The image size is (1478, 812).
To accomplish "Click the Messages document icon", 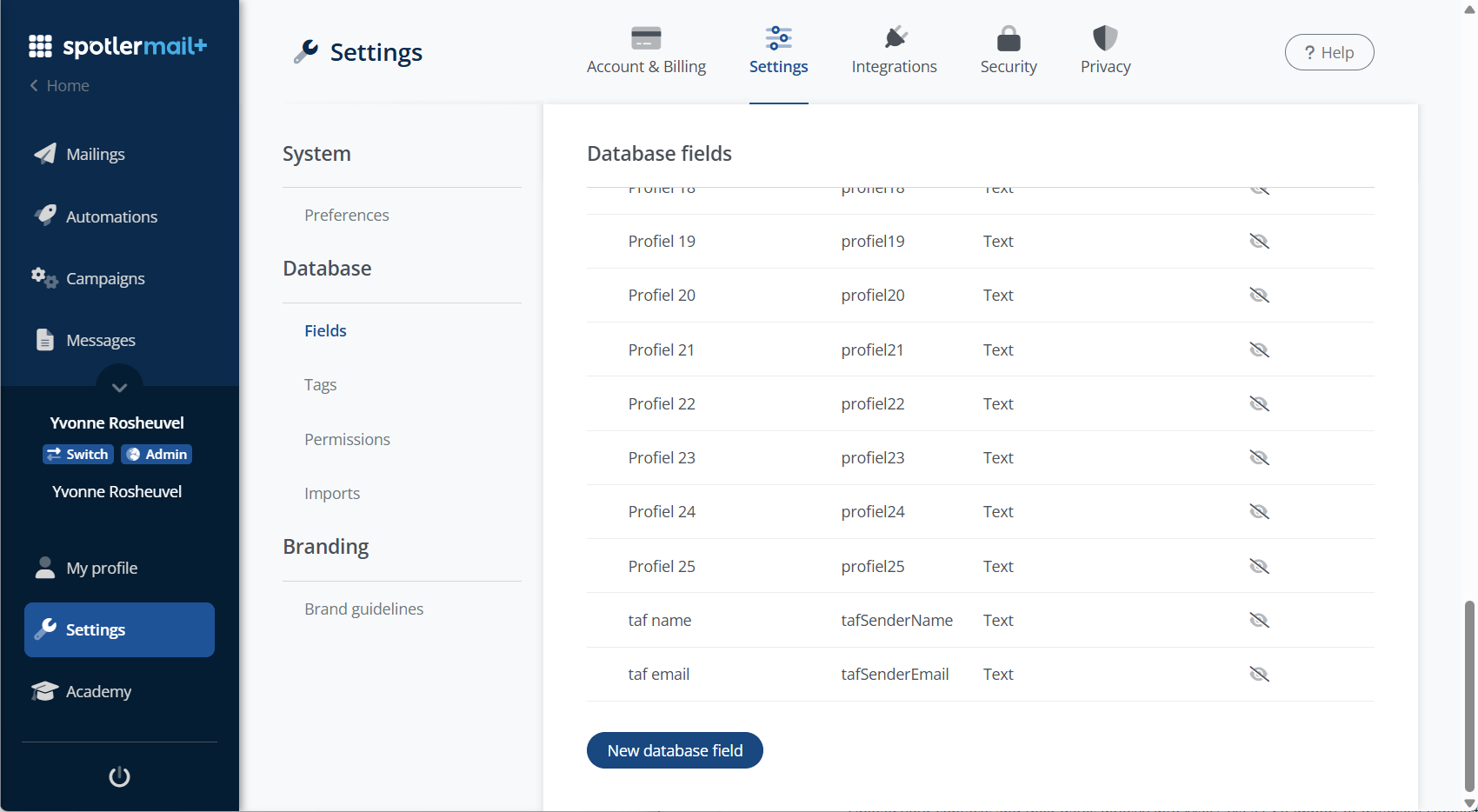I will pyautogui.click(x=44, y=340).
